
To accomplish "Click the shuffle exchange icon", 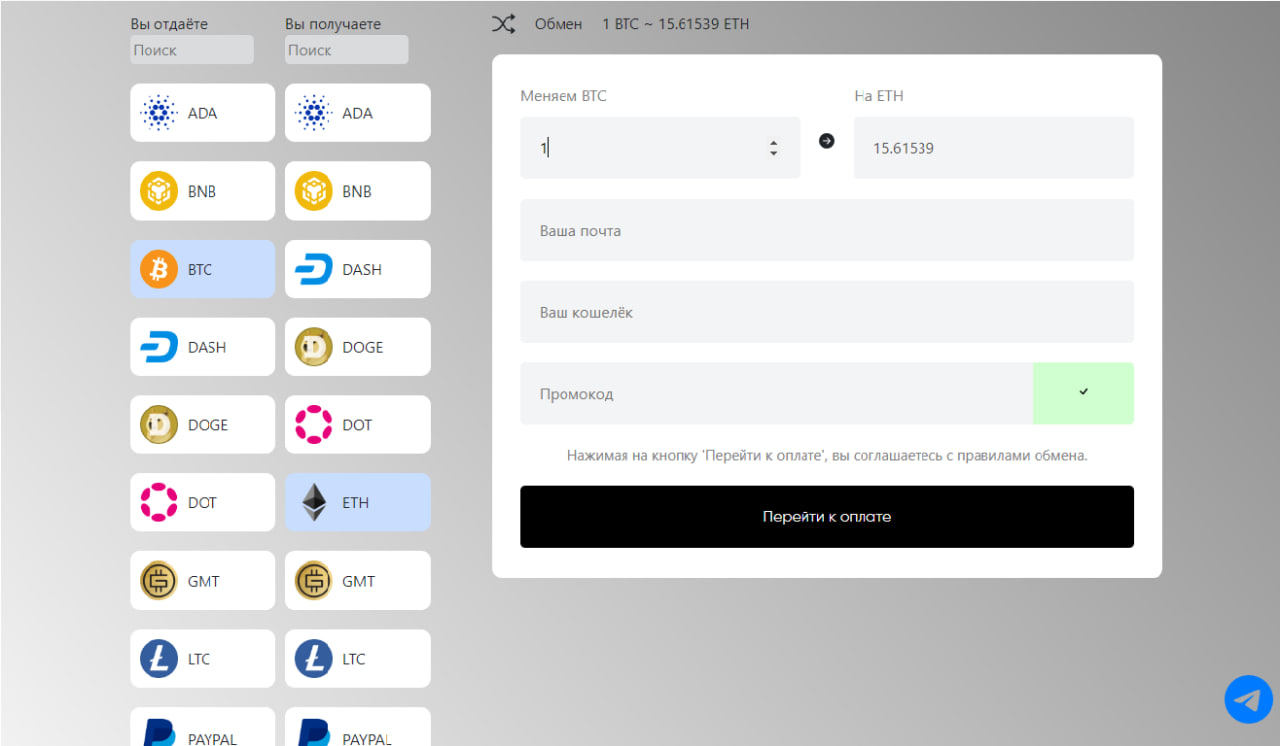I will 503,24.
